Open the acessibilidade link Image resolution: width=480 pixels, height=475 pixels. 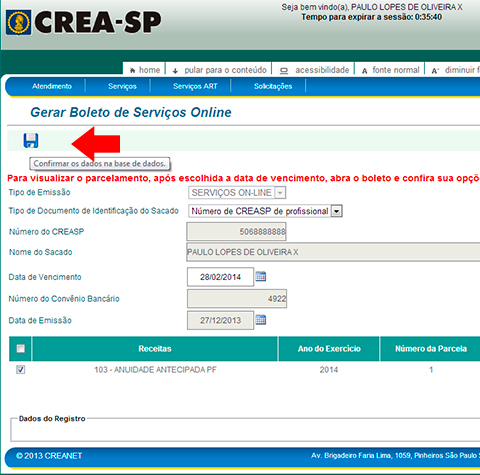point(322,70)
